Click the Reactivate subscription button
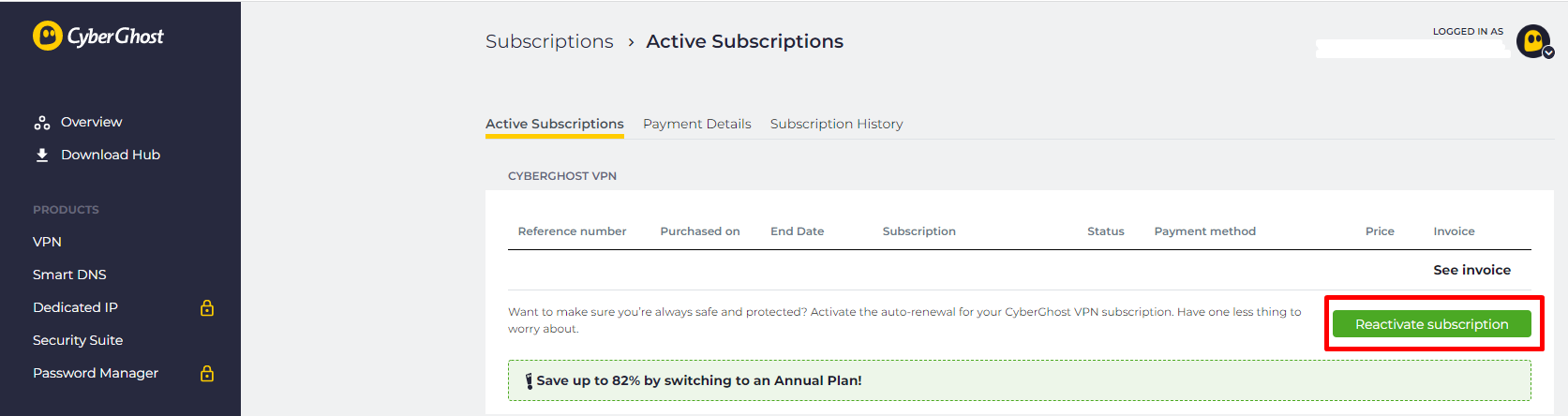This screenshot has width=1568, height=416. [x=1431, y=324]
